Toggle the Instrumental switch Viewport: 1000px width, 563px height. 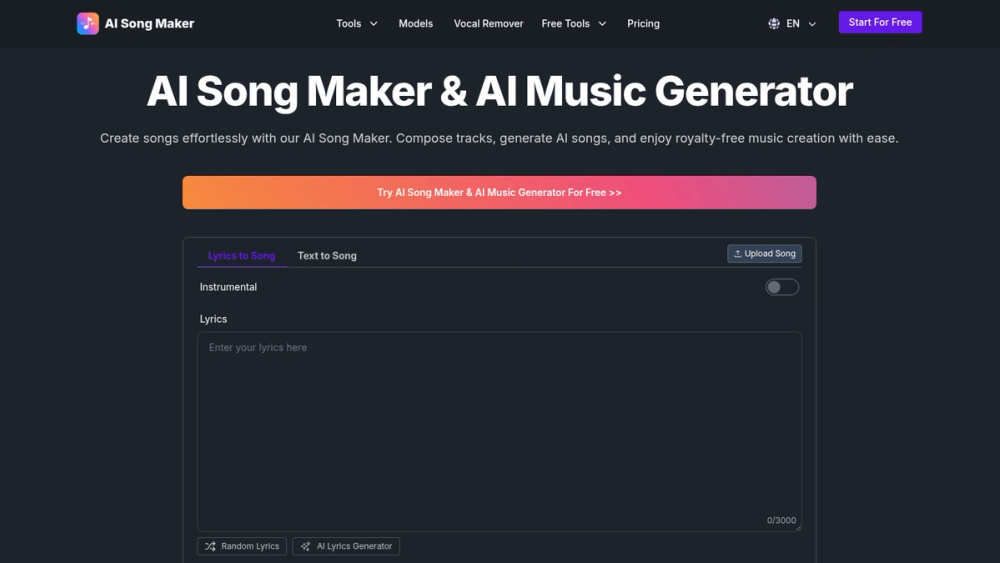782,287
